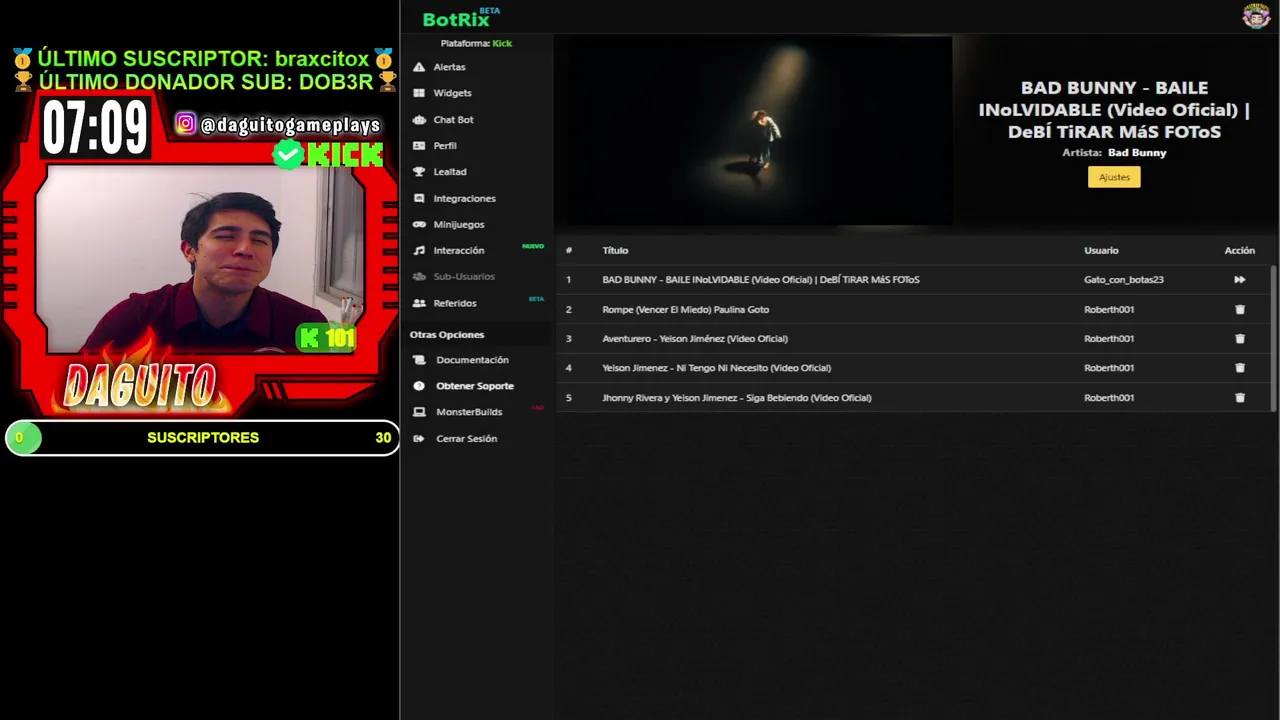This screenshot has height=720, width=1280.
Task: Open Sub-Usuarios in sidebar
Action: pos(464,277)
